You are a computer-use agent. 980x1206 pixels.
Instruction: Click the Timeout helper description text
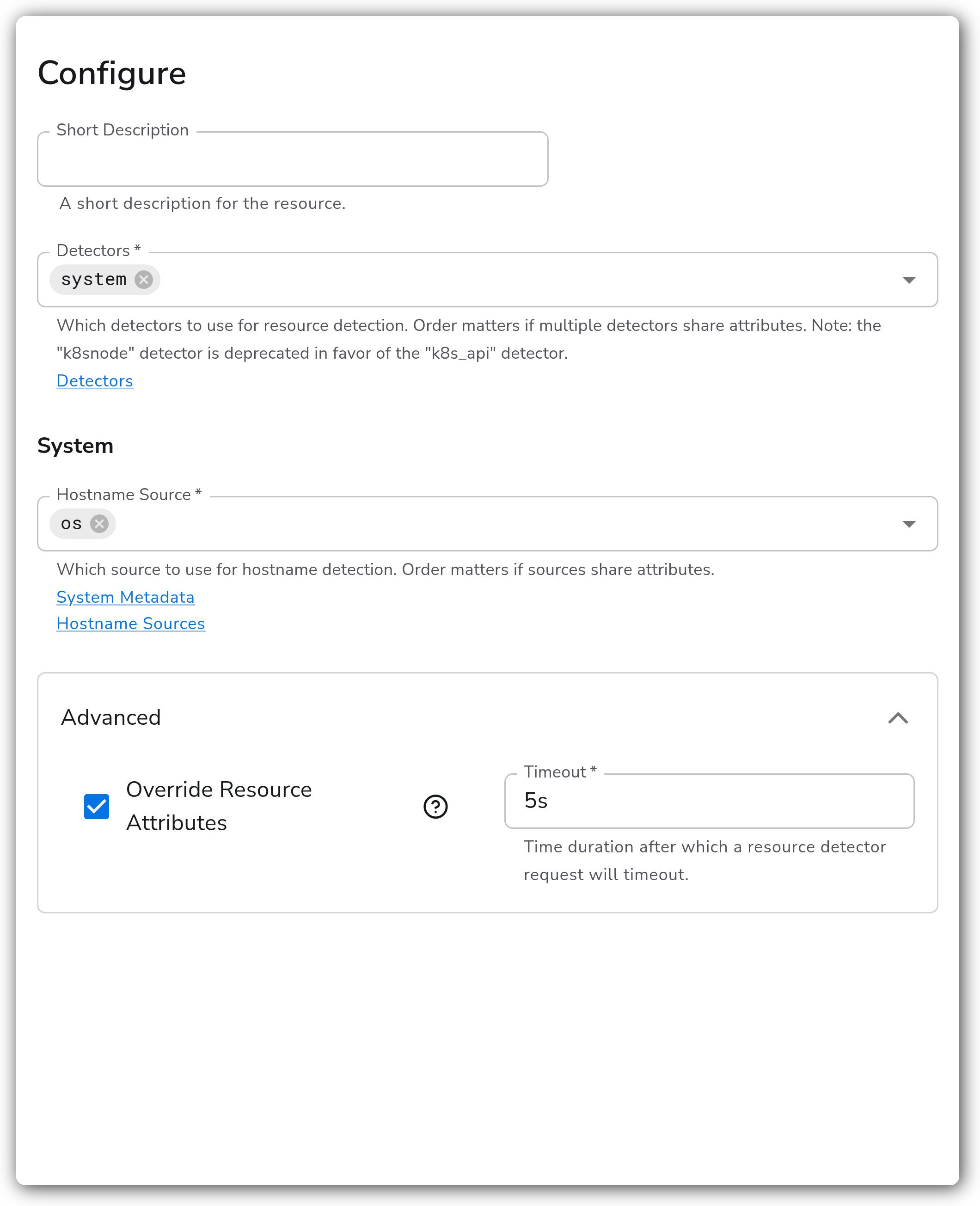(x=704, y=861)
